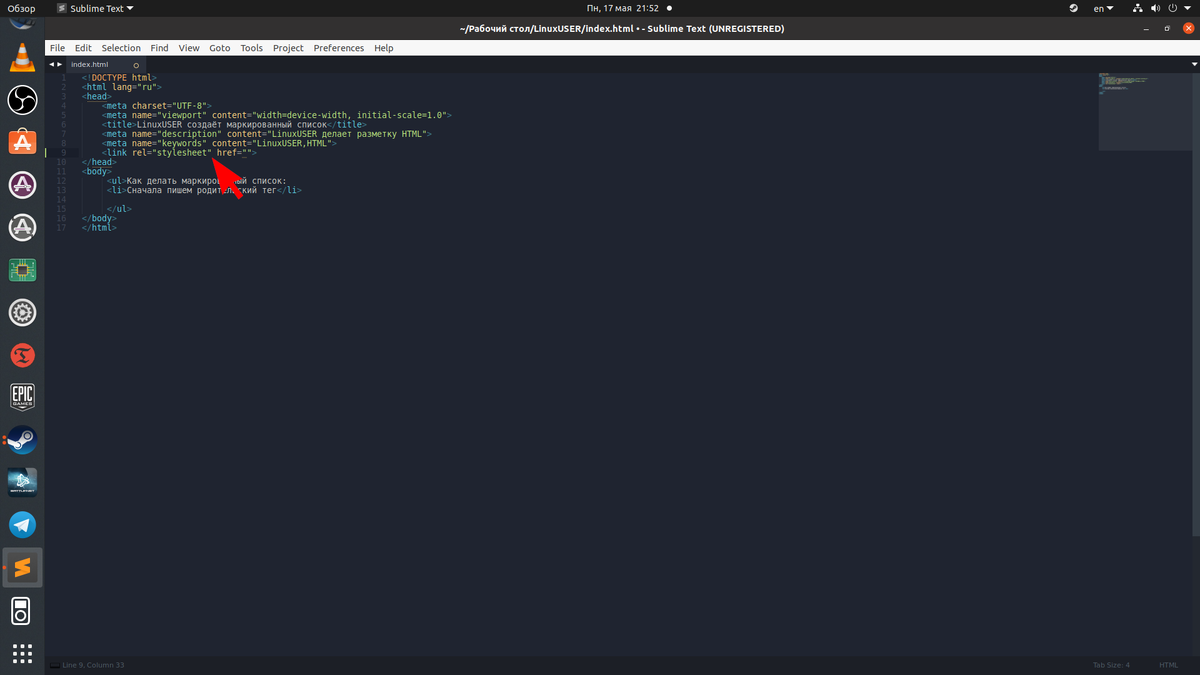Open the green CPU chip dock icon
Screen dimensions: 1200x675
tap(22, 270)
